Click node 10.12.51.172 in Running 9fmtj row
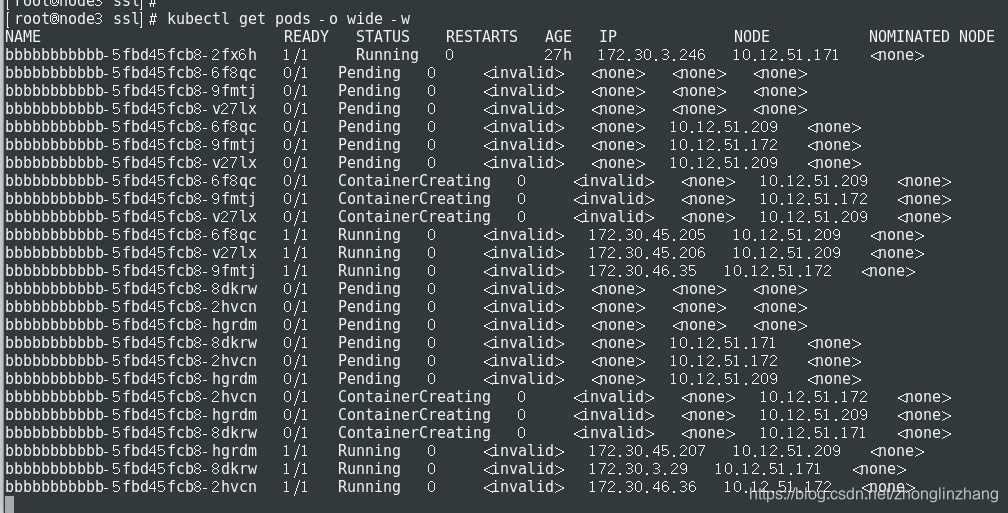Image resolution: width=1008 pixels, height=513 pixels. [777, 271]
